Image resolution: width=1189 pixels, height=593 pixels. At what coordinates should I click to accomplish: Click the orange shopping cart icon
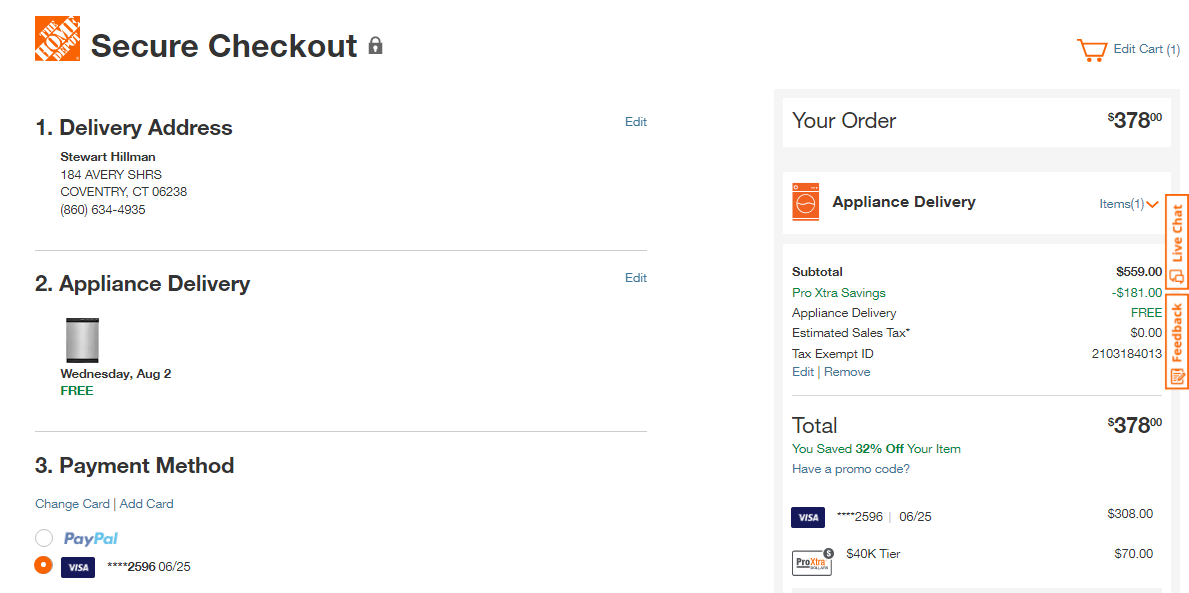(x=1092, y=50)
